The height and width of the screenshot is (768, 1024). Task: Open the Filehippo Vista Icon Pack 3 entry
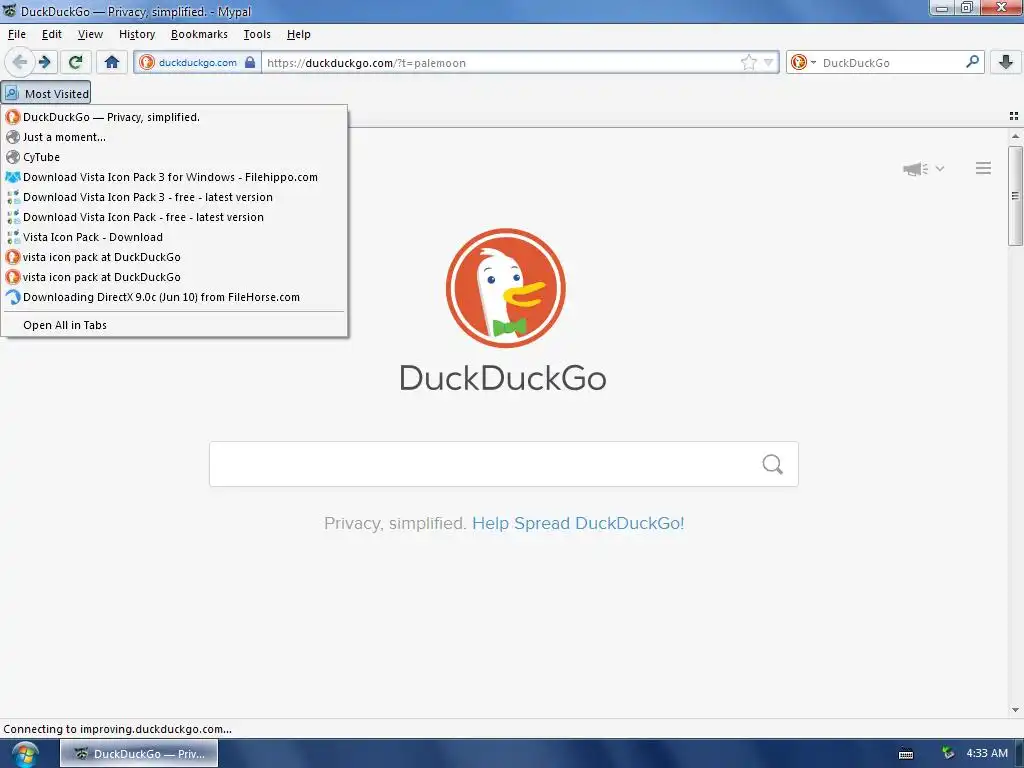[x=174, y=177]
